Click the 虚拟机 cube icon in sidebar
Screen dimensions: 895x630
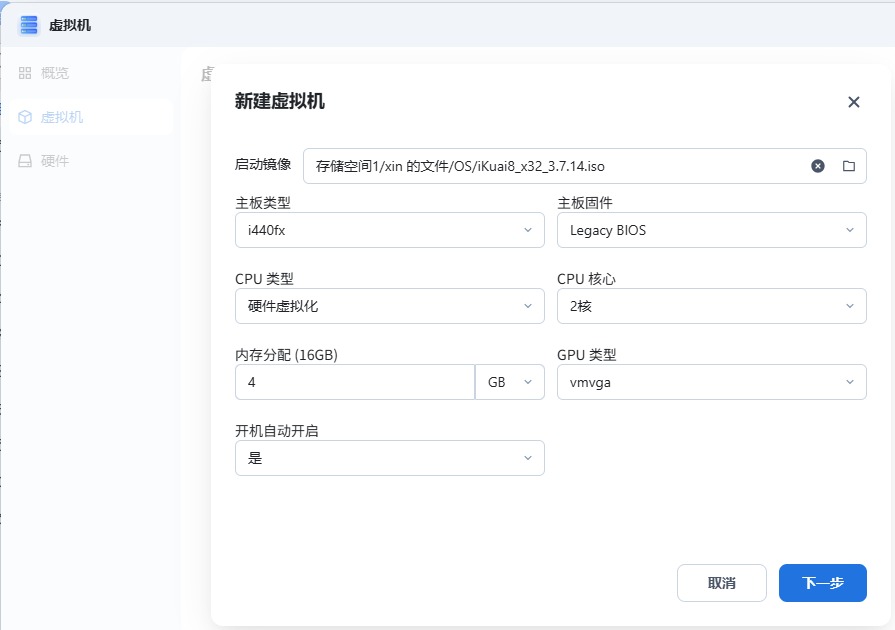25,117
